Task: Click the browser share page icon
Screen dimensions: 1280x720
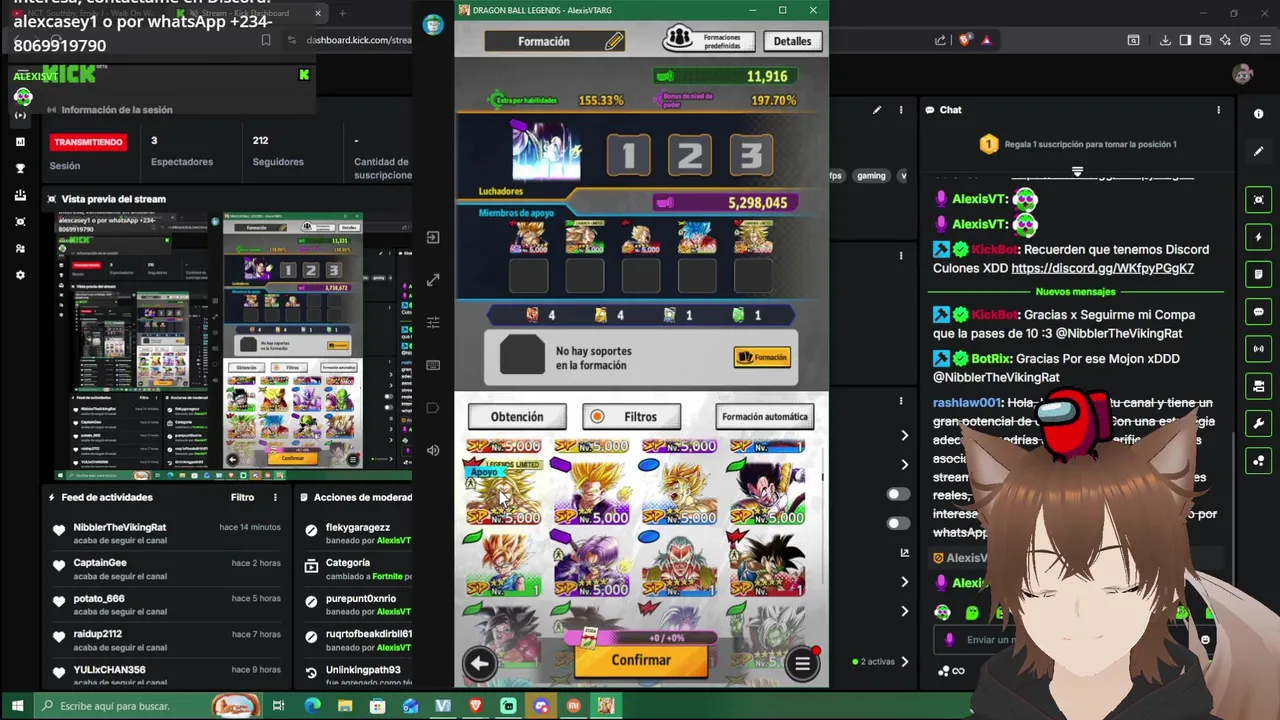Action: tap(940, 40)
